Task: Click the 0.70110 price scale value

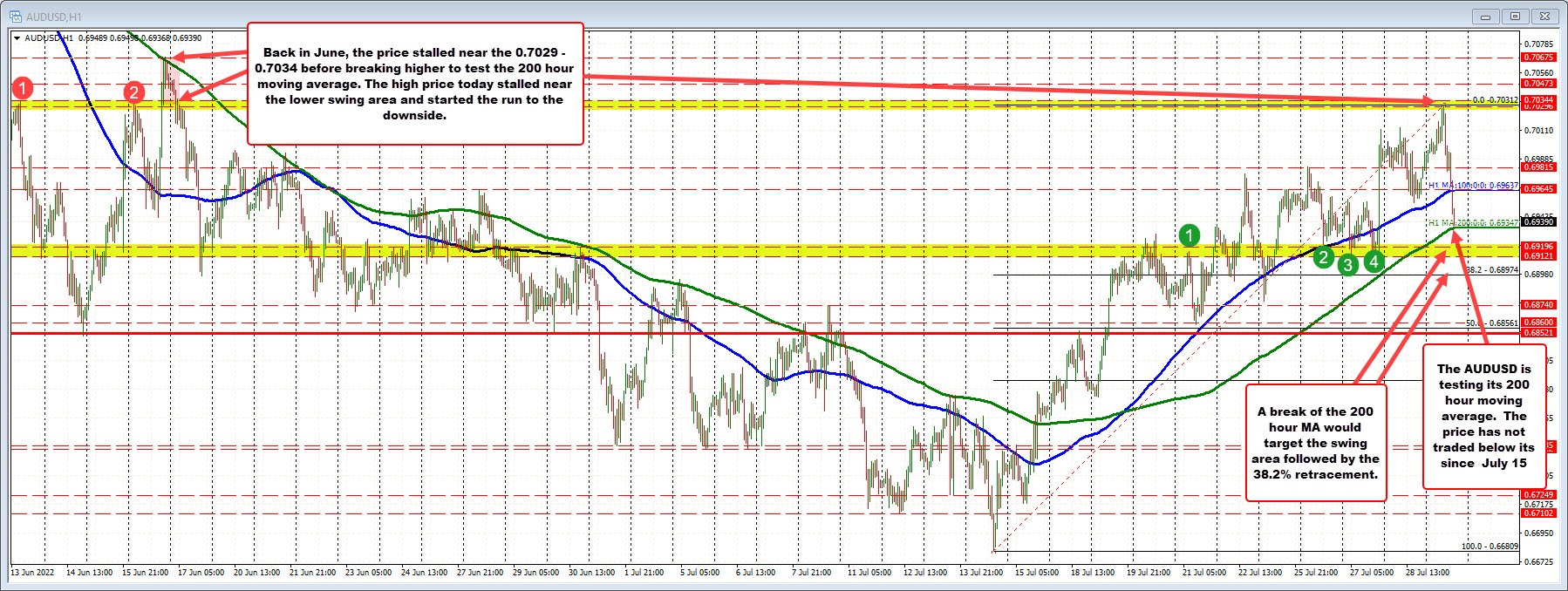Action: pos(1538,131)
